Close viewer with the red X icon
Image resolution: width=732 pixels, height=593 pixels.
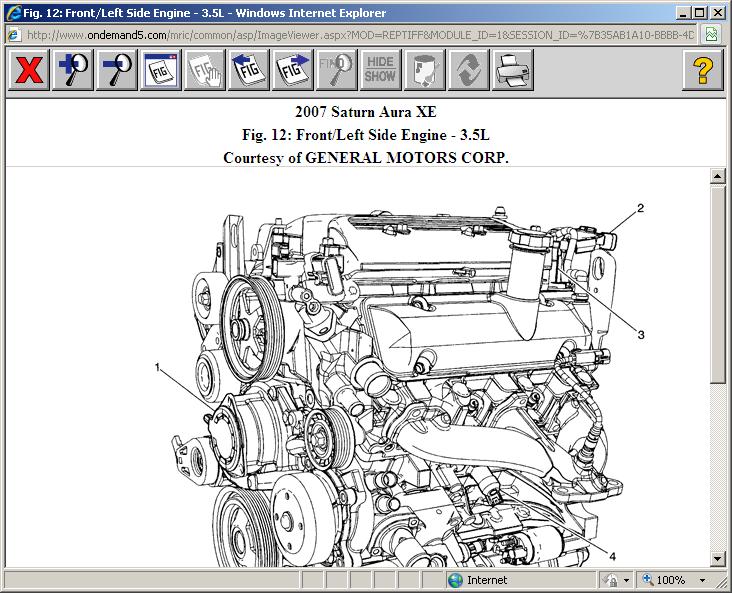(29, 70)
